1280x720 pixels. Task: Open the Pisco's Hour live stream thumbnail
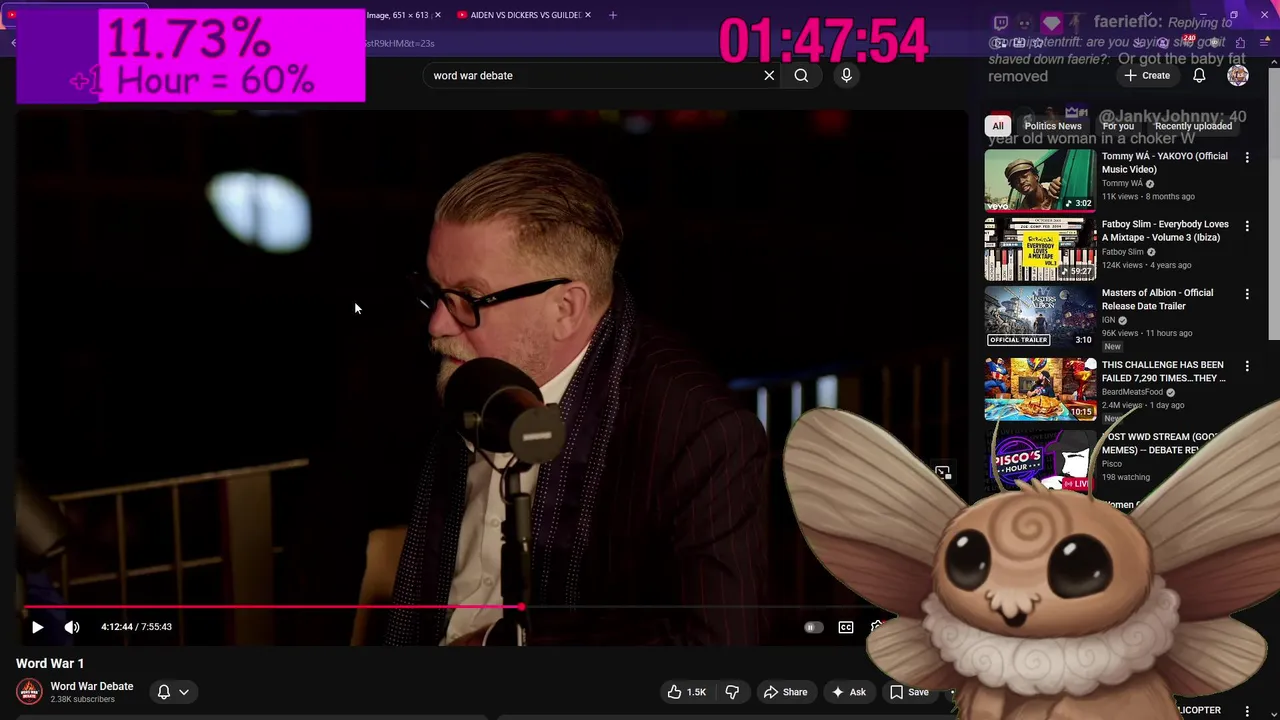(1040, 461)
